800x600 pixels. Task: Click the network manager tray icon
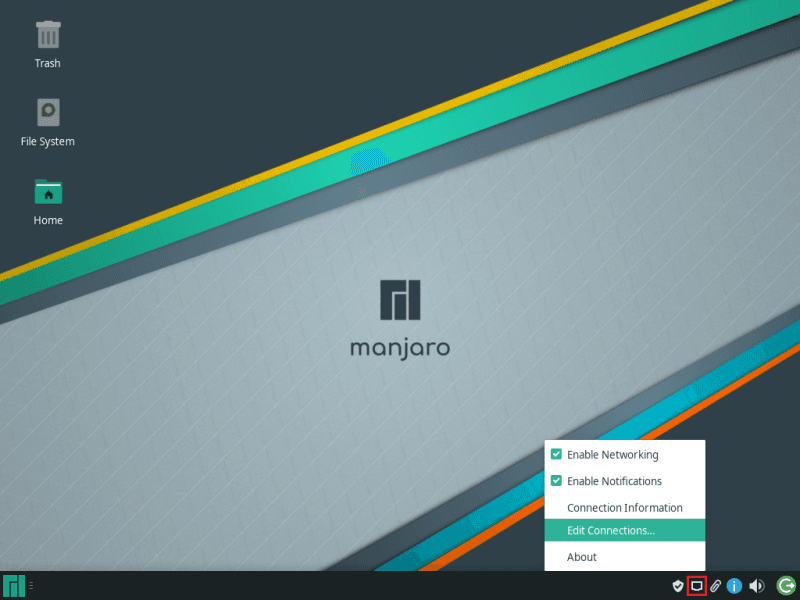[697, 586]
